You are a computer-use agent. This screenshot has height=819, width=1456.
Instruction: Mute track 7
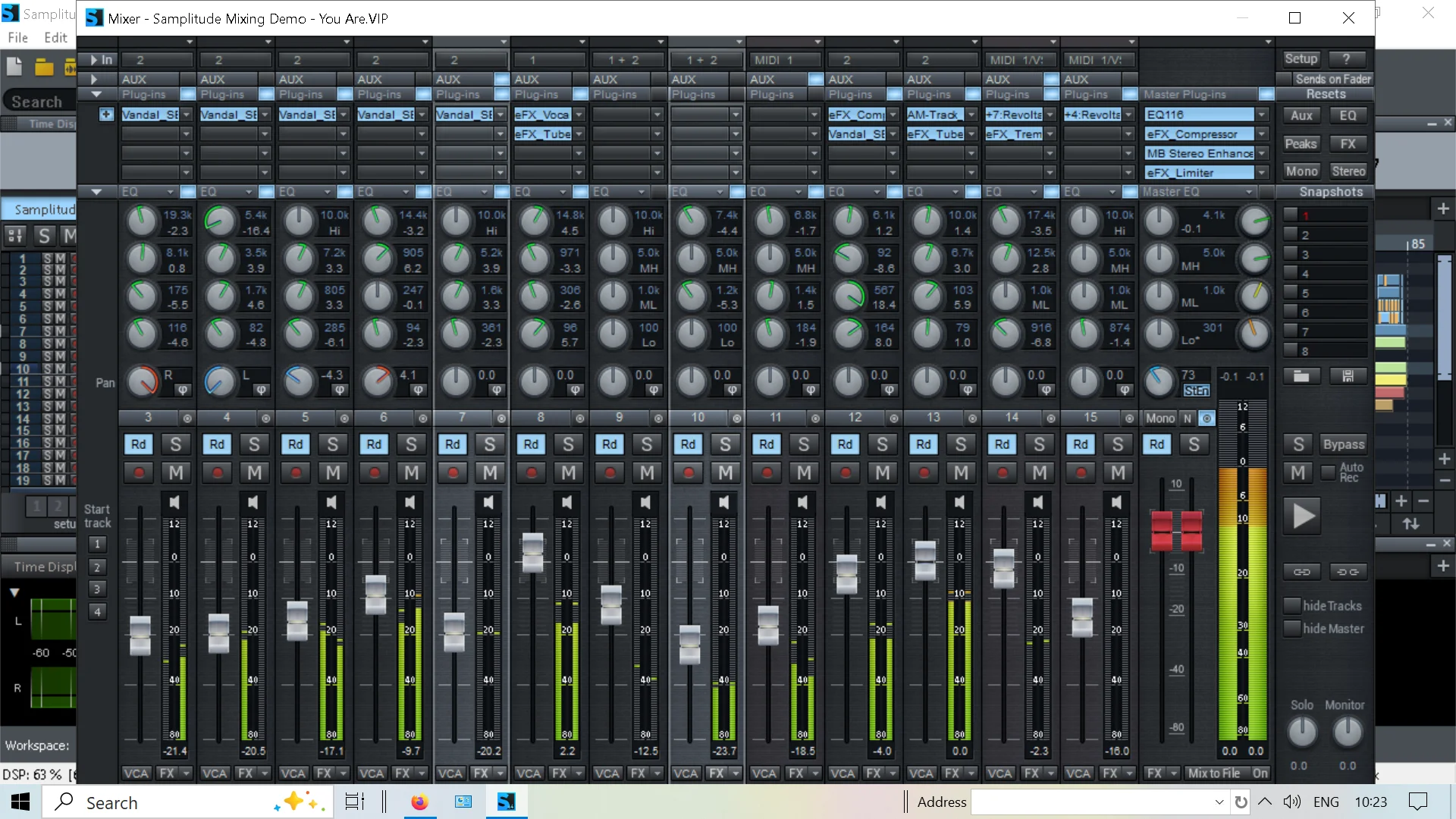pyautogui.click(x=490, y=473)
